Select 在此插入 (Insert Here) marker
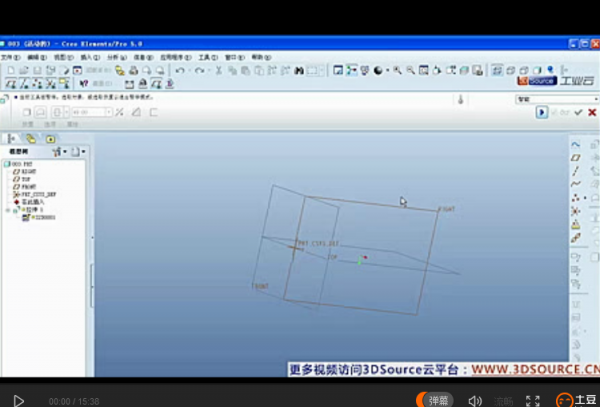The image size is (600, 407). tap(29, 202)
